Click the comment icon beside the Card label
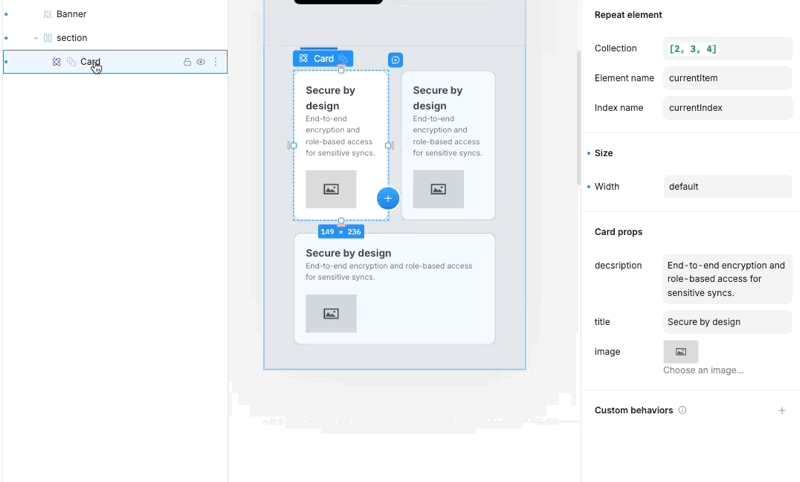800x482 pixels. [396, 60]
